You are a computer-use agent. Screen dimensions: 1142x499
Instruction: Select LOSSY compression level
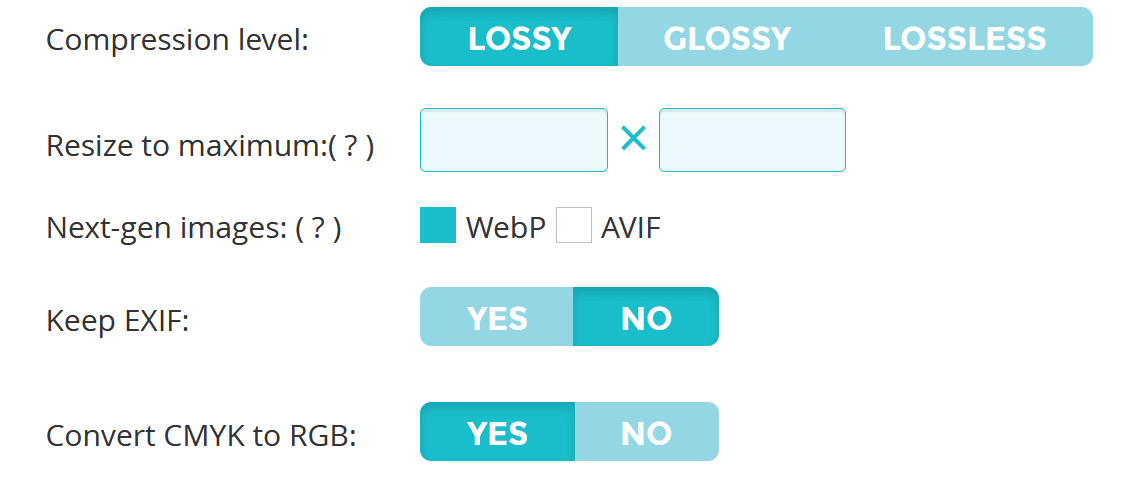point(519,38)
